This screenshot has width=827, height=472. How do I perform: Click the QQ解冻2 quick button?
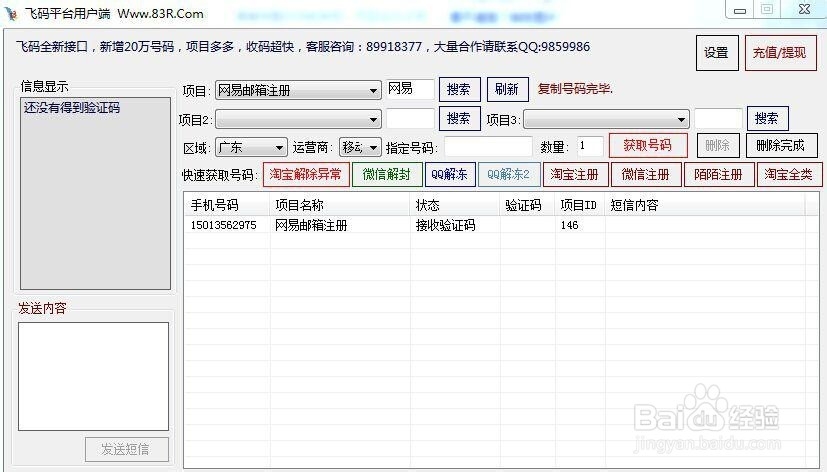(x=509, y=175)
